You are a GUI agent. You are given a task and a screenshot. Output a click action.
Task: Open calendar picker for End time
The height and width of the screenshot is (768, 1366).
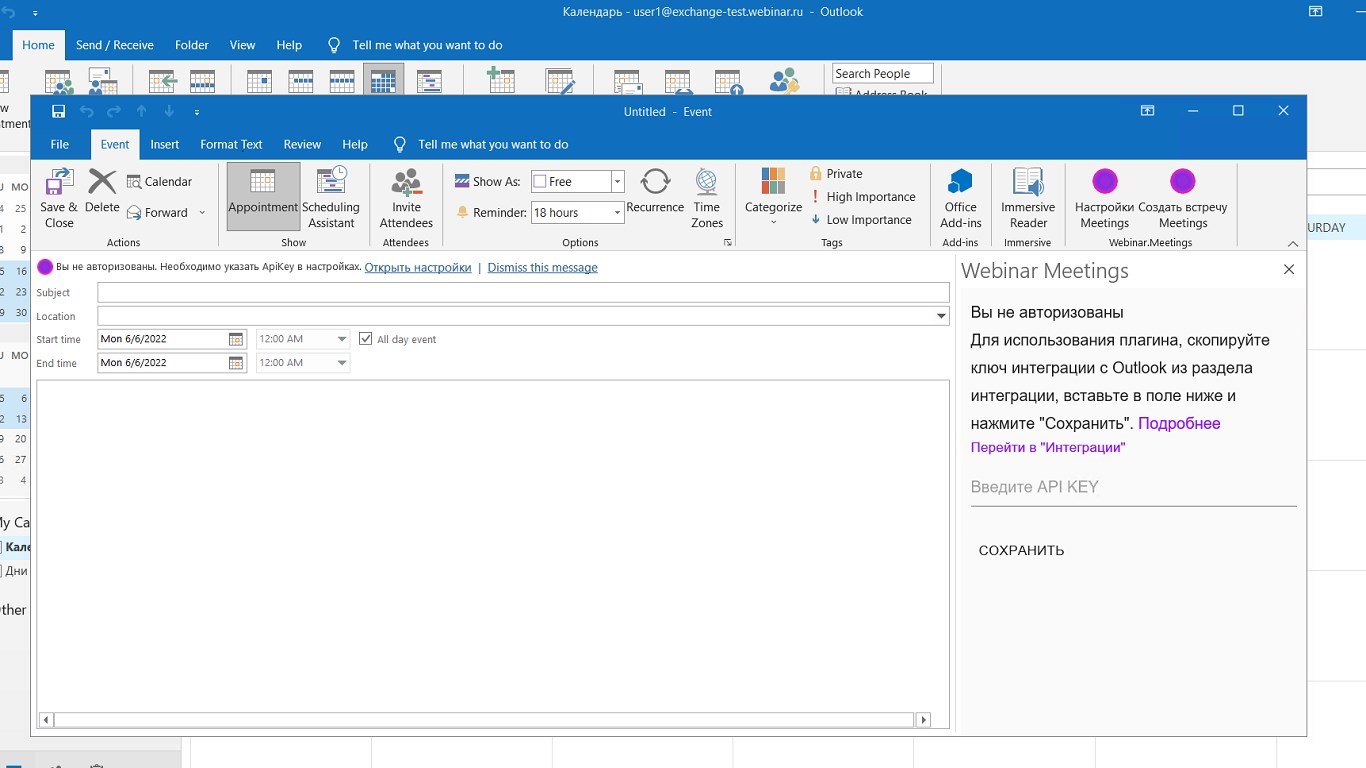coord(236,363)
